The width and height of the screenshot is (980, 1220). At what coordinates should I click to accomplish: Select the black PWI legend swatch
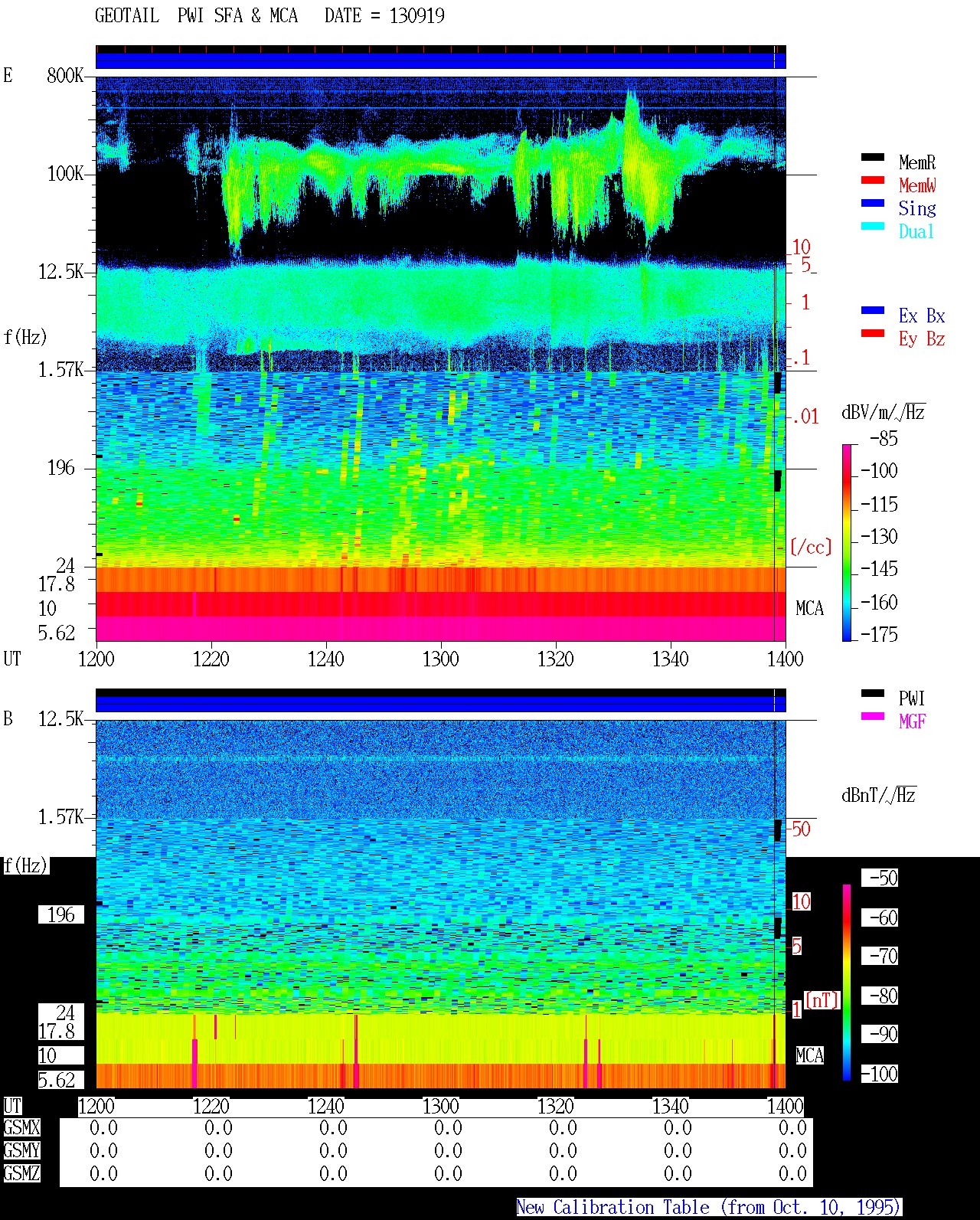[873, 693]
